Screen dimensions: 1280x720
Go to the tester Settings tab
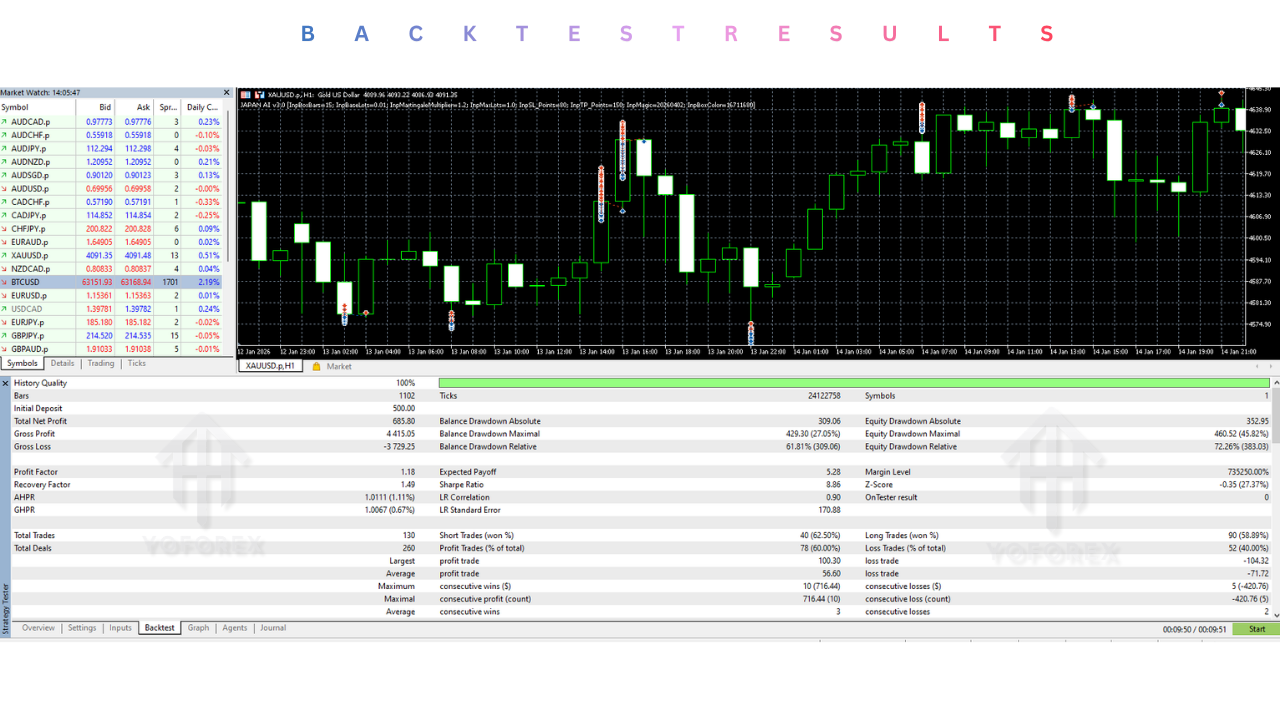(x=82, y=628)
